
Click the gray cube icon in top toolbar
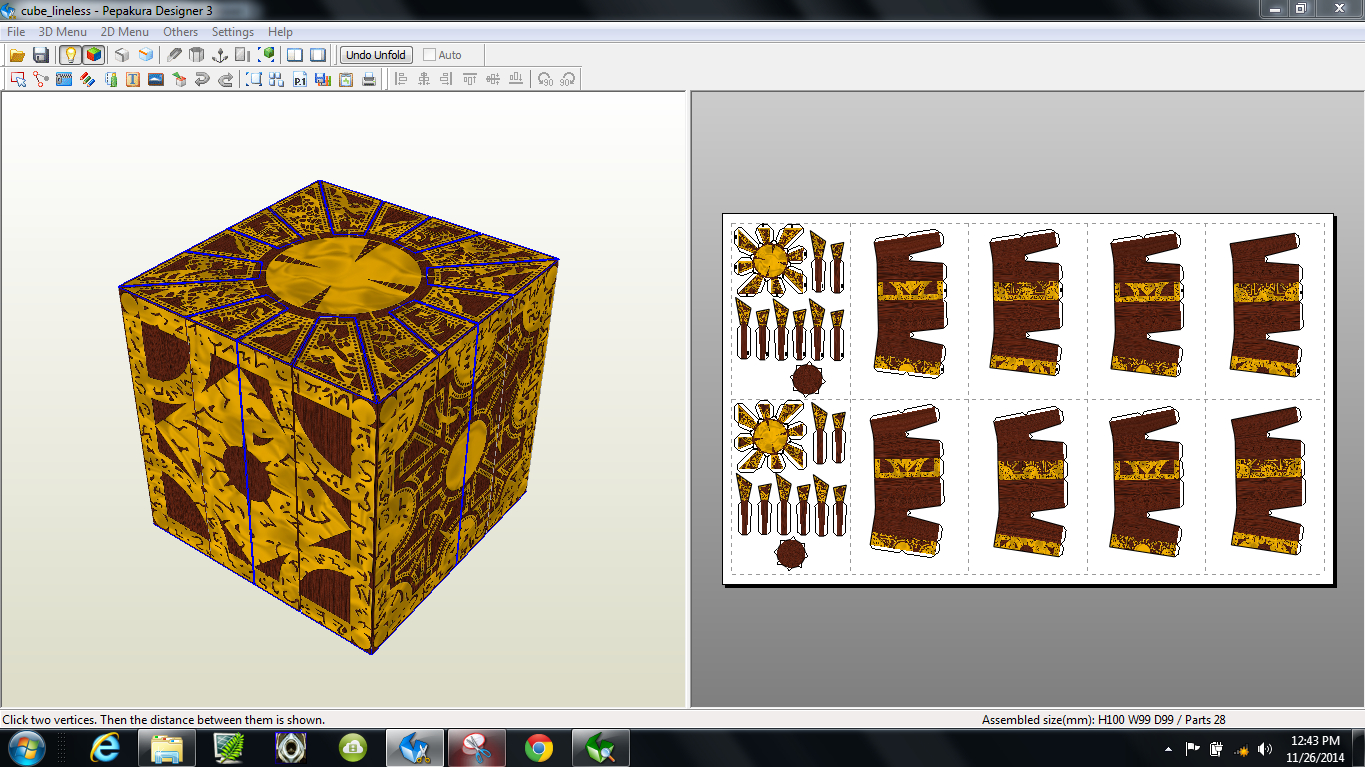tap(122, 55)
